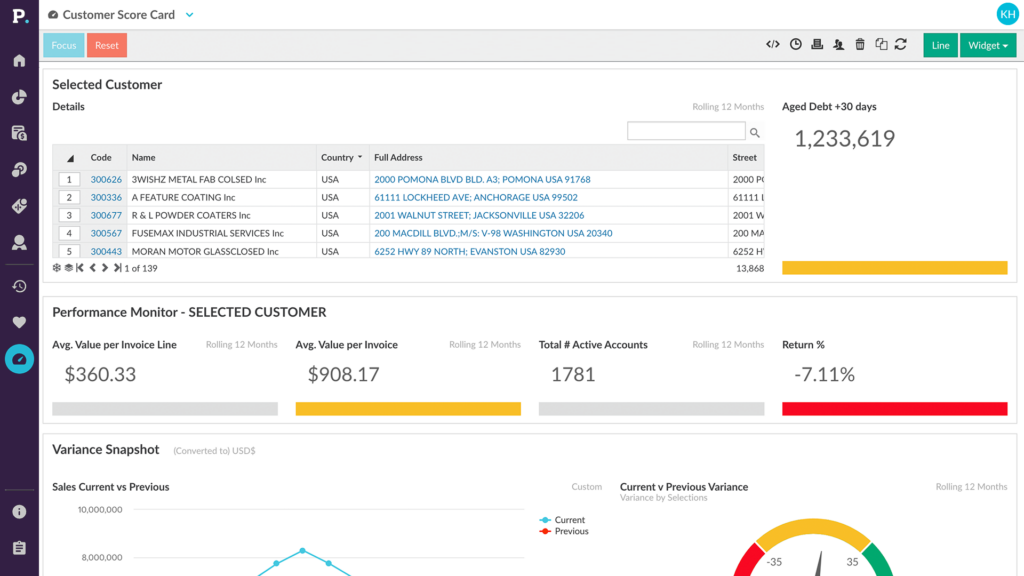The image size is (1024, 576).
Task: Click the search magnifier icon above table
Action: (x=755, y=133)
